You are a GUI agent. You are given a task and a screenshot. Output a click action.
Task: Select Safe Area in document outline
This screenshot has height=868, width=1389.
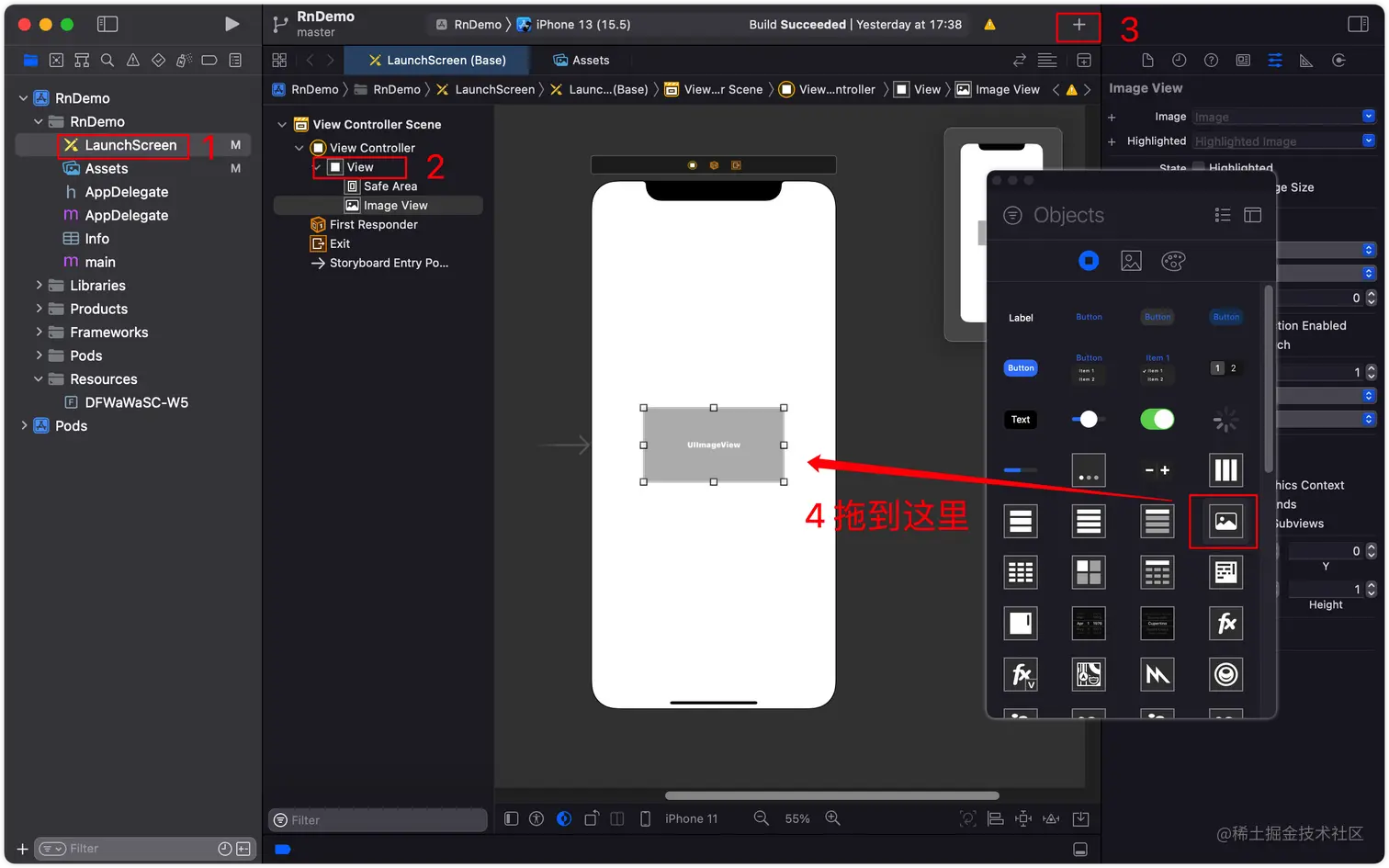click(x=390, y=186)
